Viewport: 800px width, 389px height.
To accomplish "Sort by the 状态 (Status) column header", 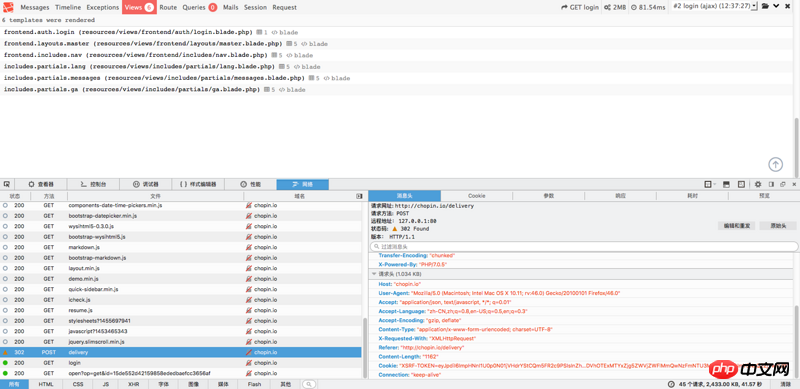I will [15, 196].
